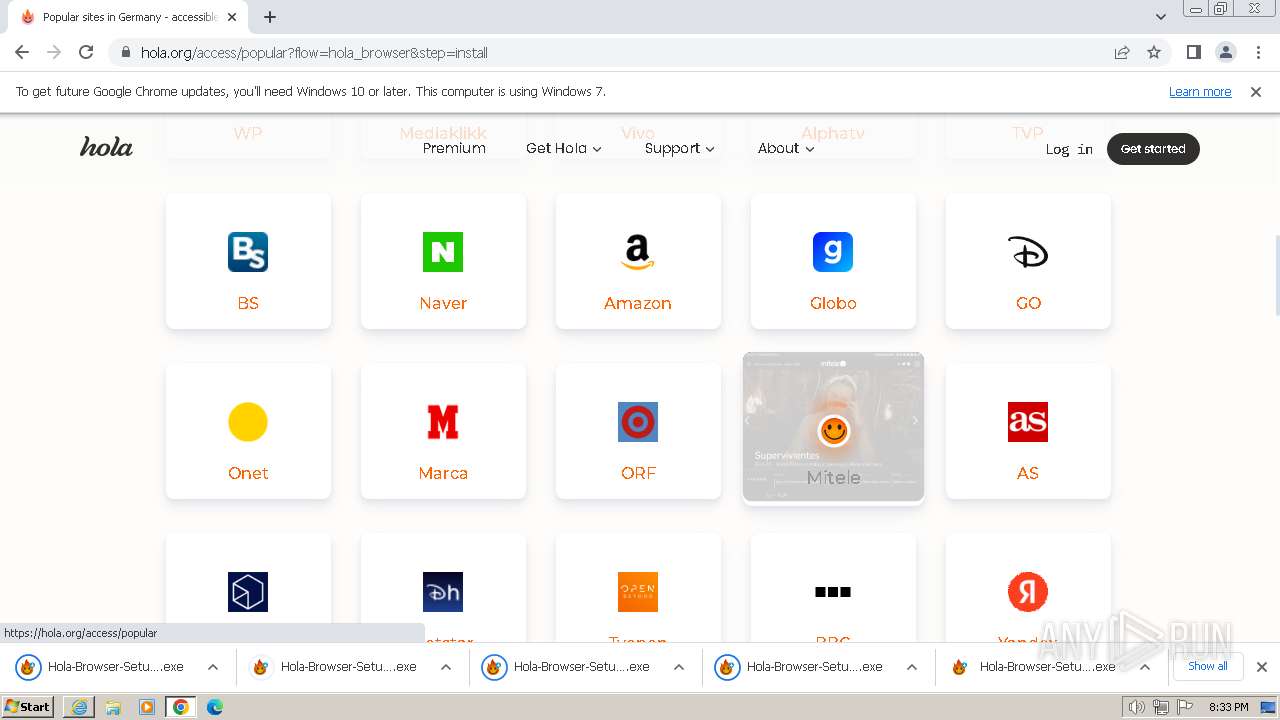The image size is (1280, 720).
Task: Reload the current page
Action: [x=86, y=52]
